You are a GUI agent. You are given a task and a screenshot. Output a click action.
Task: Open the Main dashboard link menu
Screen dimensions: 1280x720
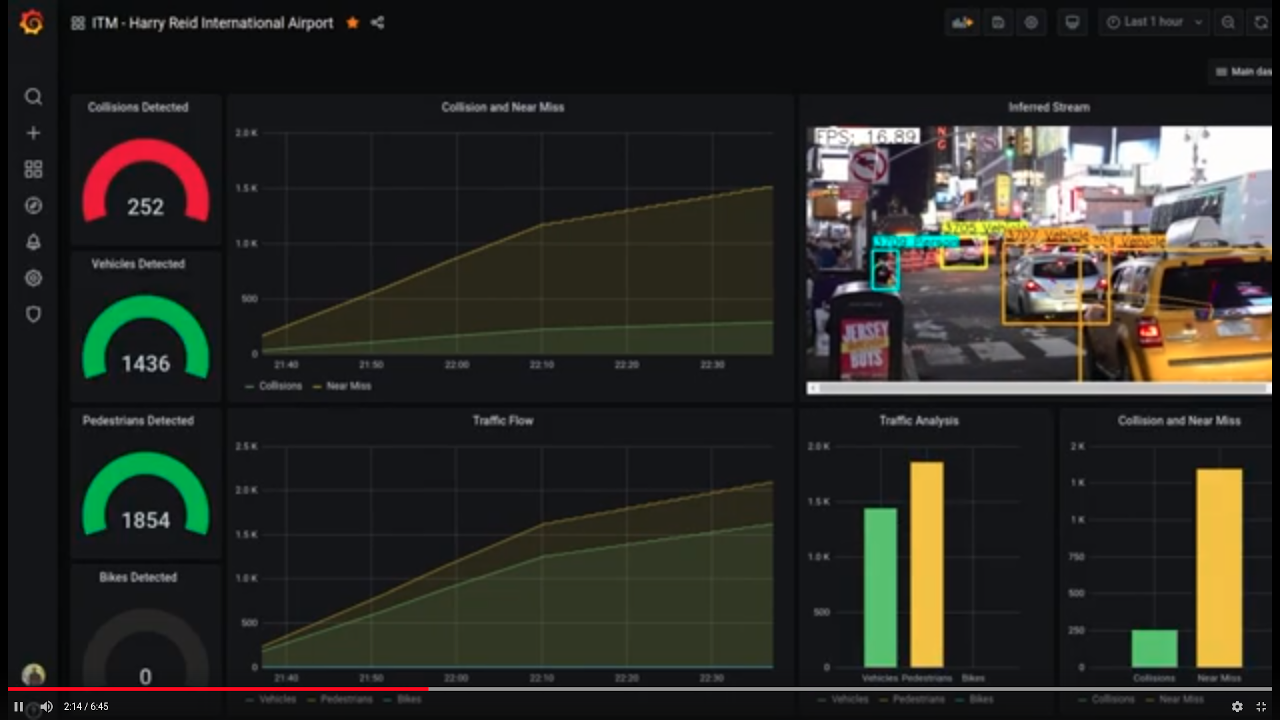[x=1245, y=72]
